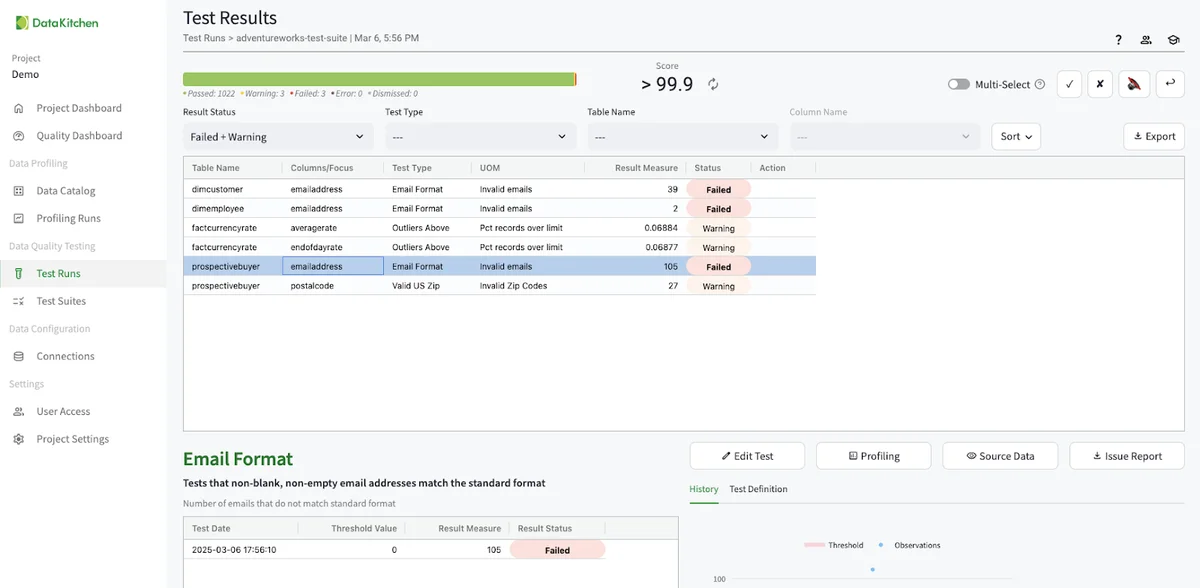The width and height of the screenshot is (1200, 588).
Task: Click the Issue Report button
Action: (x=1126, y=456)
